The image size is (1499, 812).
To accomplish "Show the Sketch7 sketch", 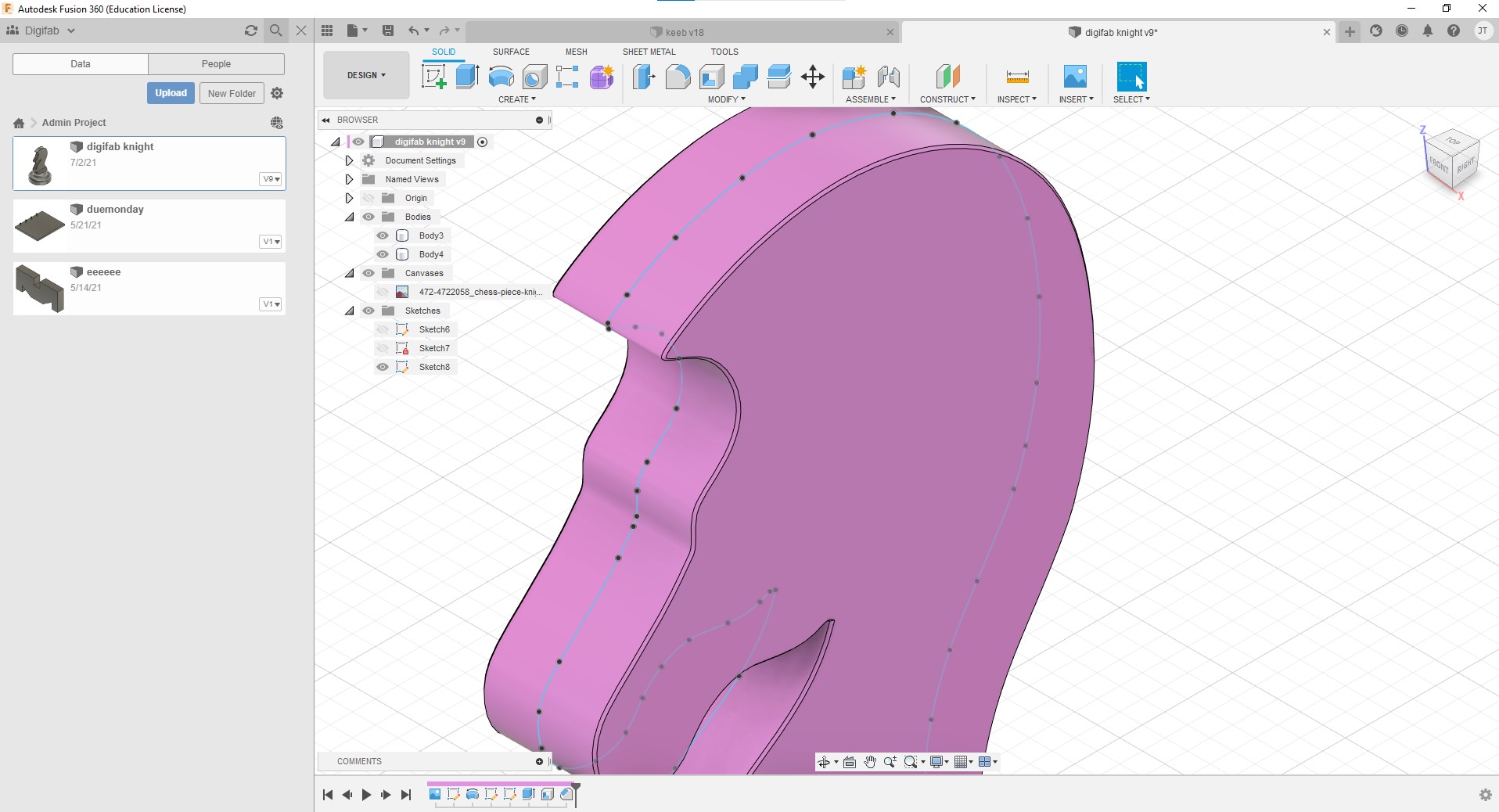I will pos(383,348).
